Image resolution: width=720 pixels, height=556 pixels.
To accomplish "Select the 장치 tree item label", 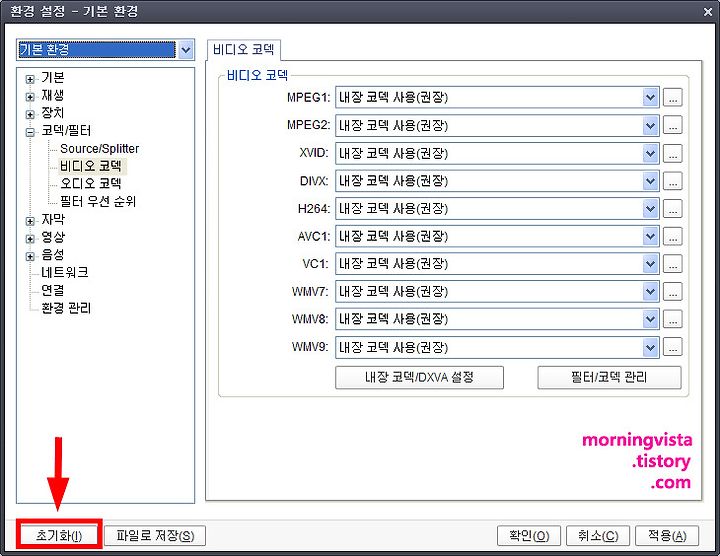I will click(53, 112).
